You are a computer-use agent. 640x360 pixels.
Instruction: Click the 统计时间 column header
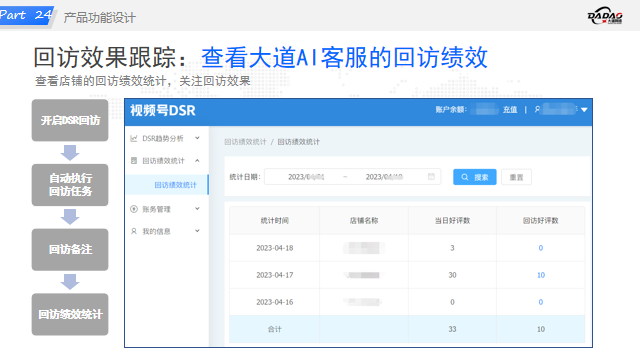pyautogui.click(x=275, y=220)
